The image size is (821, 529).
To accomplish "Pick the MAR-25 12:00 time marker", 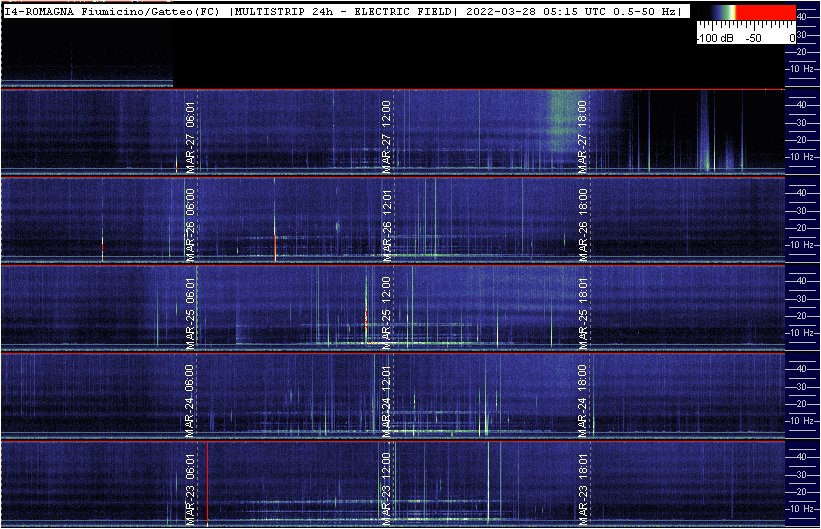I will click(387, 310).
